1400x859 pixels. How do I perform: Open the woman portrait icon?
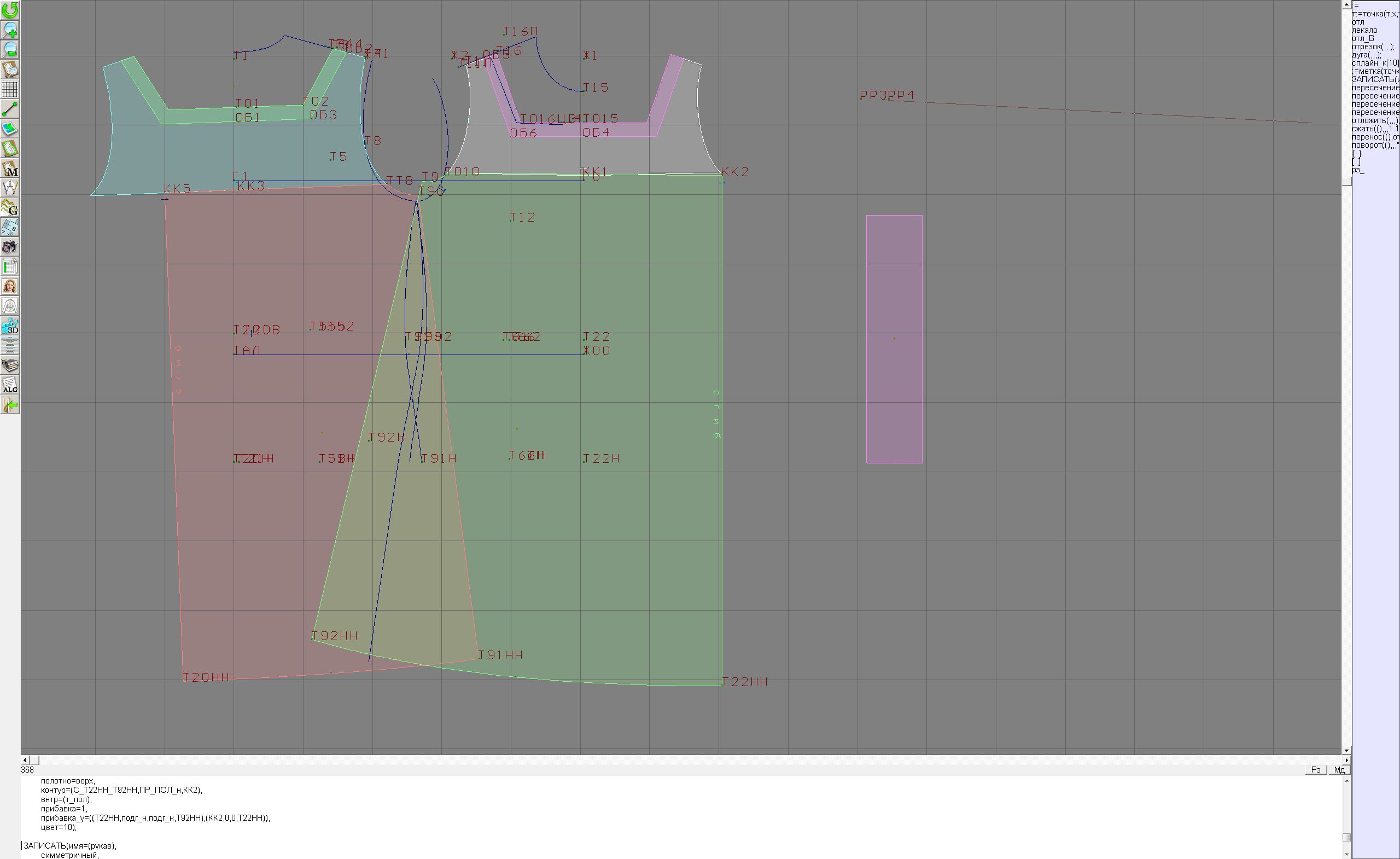(x=10, y=287)
